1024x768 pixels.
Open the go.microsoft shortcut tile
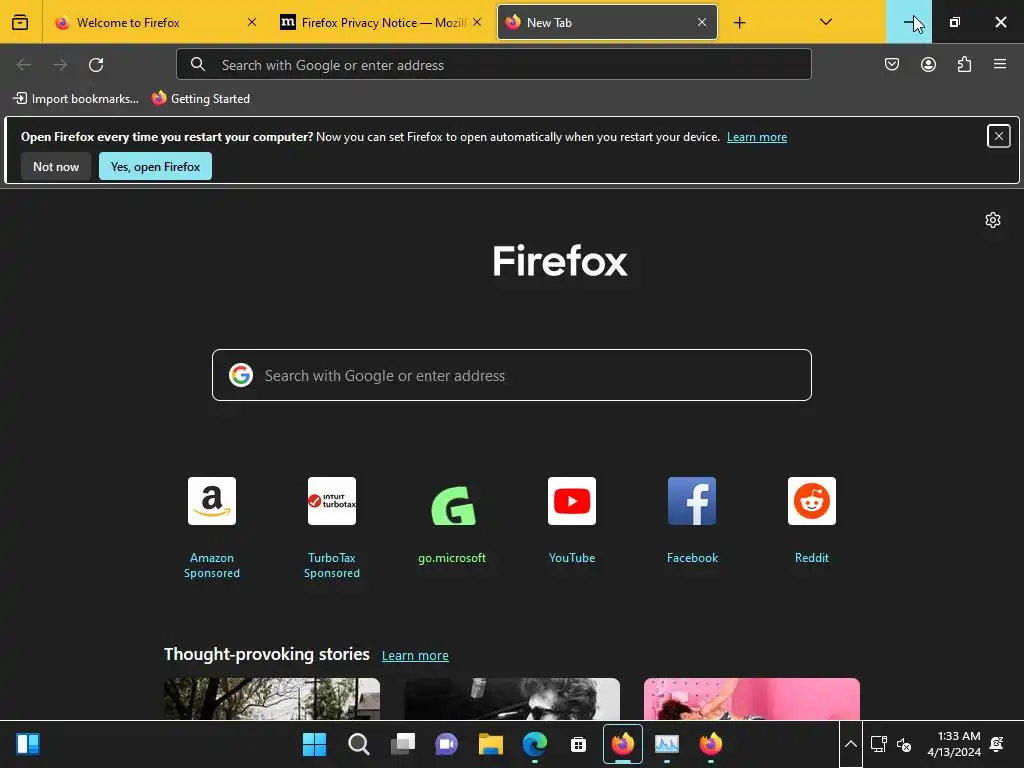coord(452,521)
